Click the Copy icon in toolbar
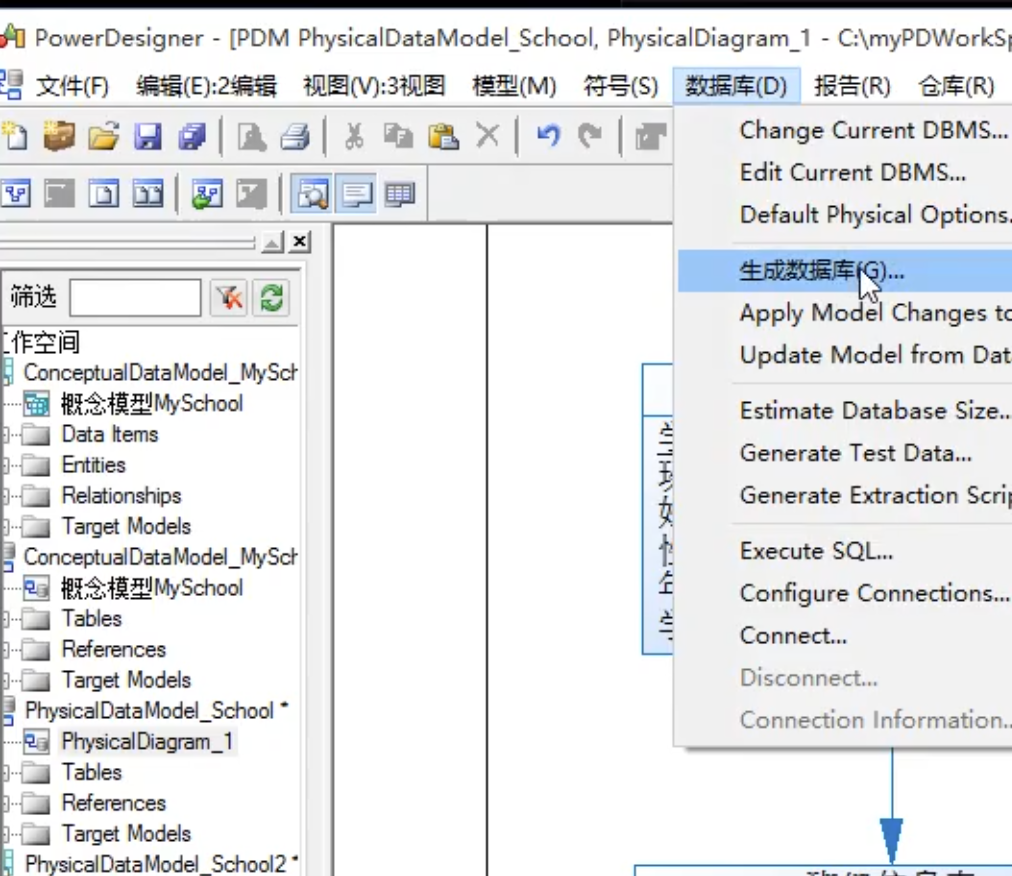This screenshot has height=876, width=1012. pyautogui.click(x=398, y=136)
